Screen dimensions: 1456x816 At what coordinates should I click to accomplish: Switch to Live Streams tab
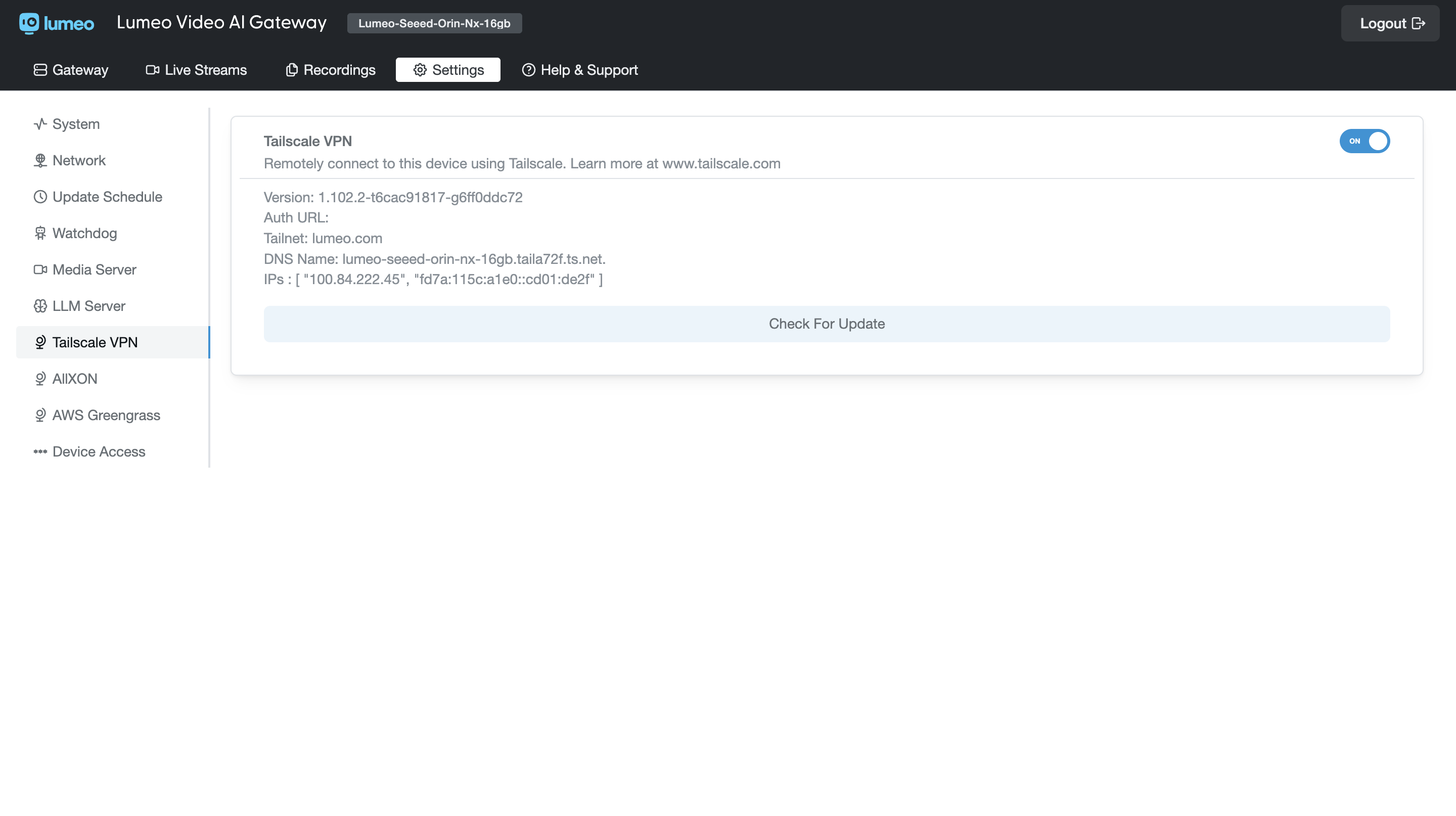tap(196, 70)
